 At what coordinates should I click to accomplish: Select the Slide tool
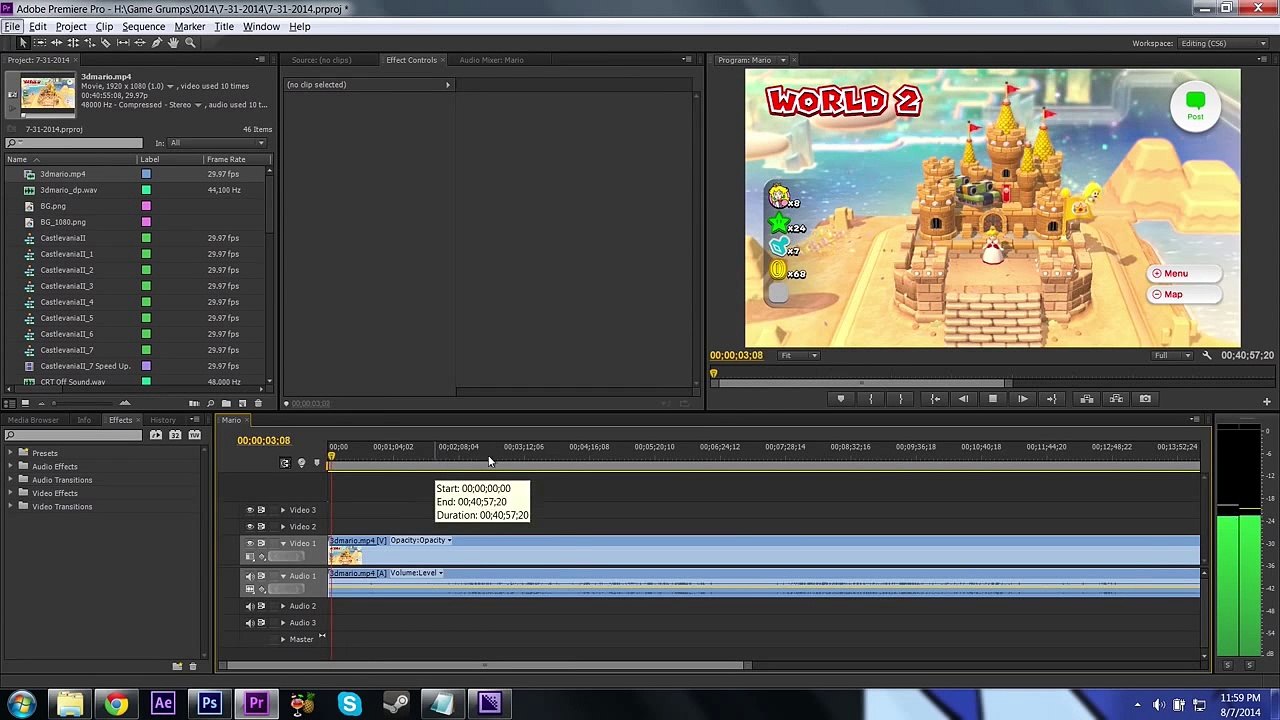(140, 43)
